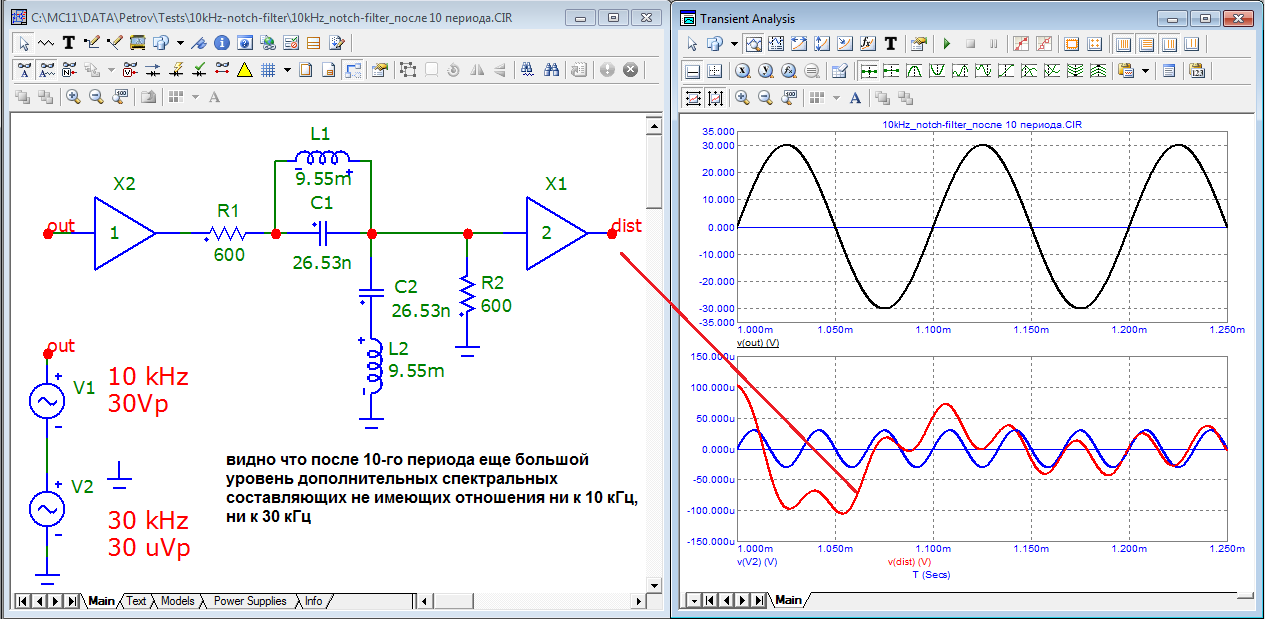Viewport: 1265px width, 619px height.
Task: Click the green Run button in Transient Analysis
Action: coord(946,44)
